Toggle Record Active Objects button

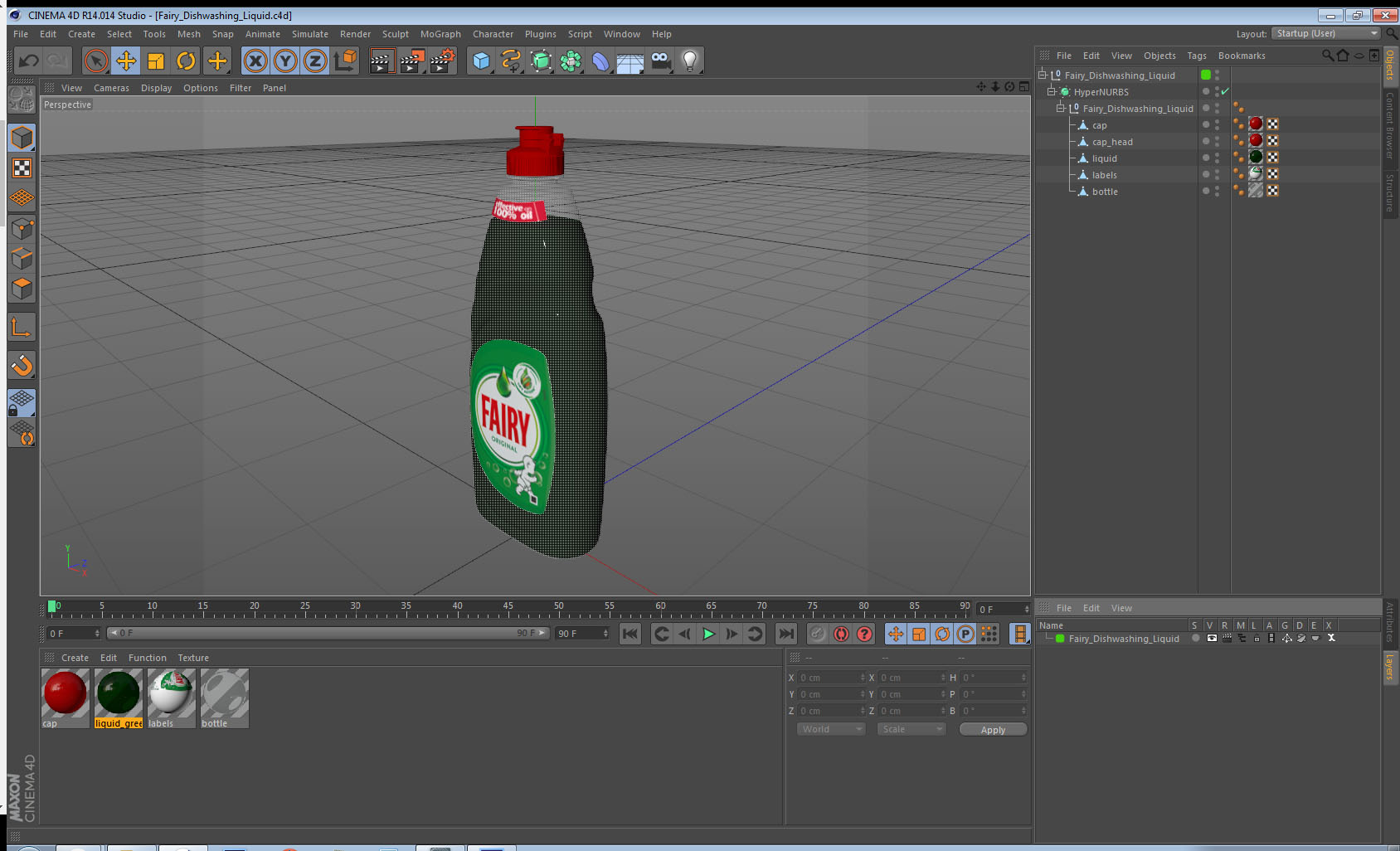pyautogui.click(x=818, y=634)
